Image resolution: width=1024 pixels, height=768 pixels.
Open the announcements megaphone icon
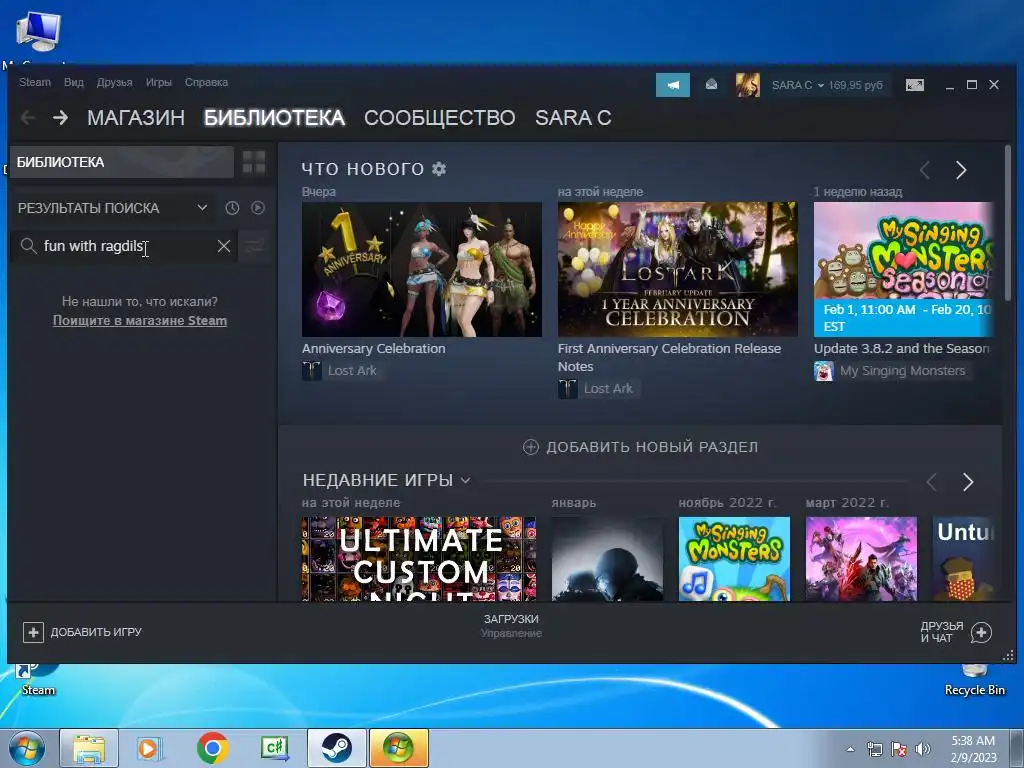click(x=673, y=85)
